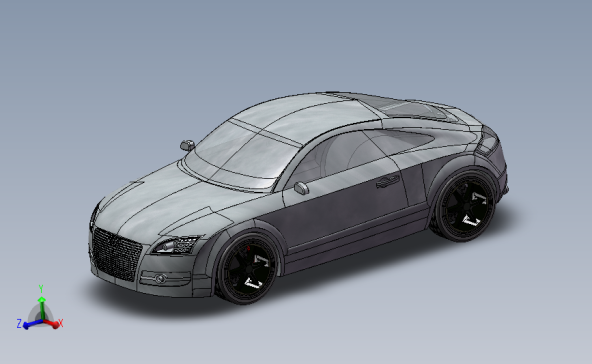Select the front headlight of the car
This screenshot has height=364, width=592.
coord(176,245)
